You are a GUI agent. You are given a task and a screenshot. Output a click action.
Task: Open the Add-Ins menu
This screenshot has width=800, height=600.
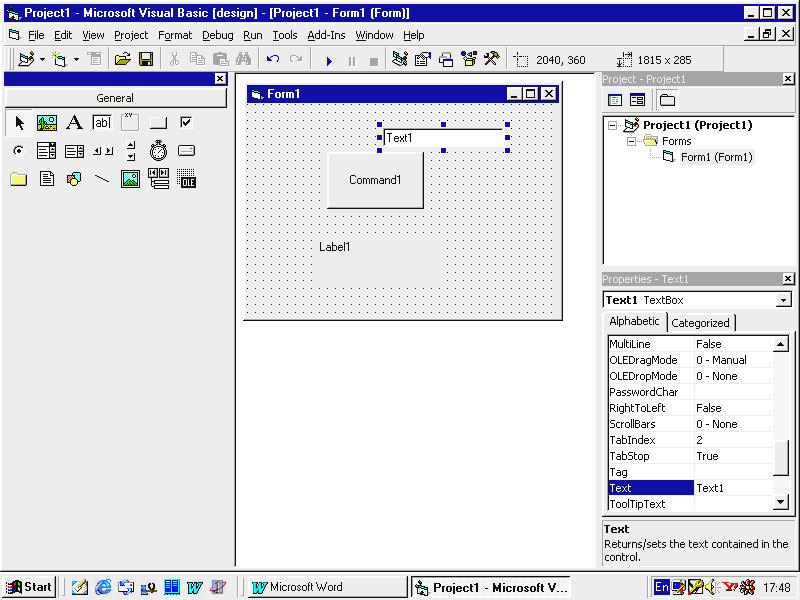coord(327,35)
